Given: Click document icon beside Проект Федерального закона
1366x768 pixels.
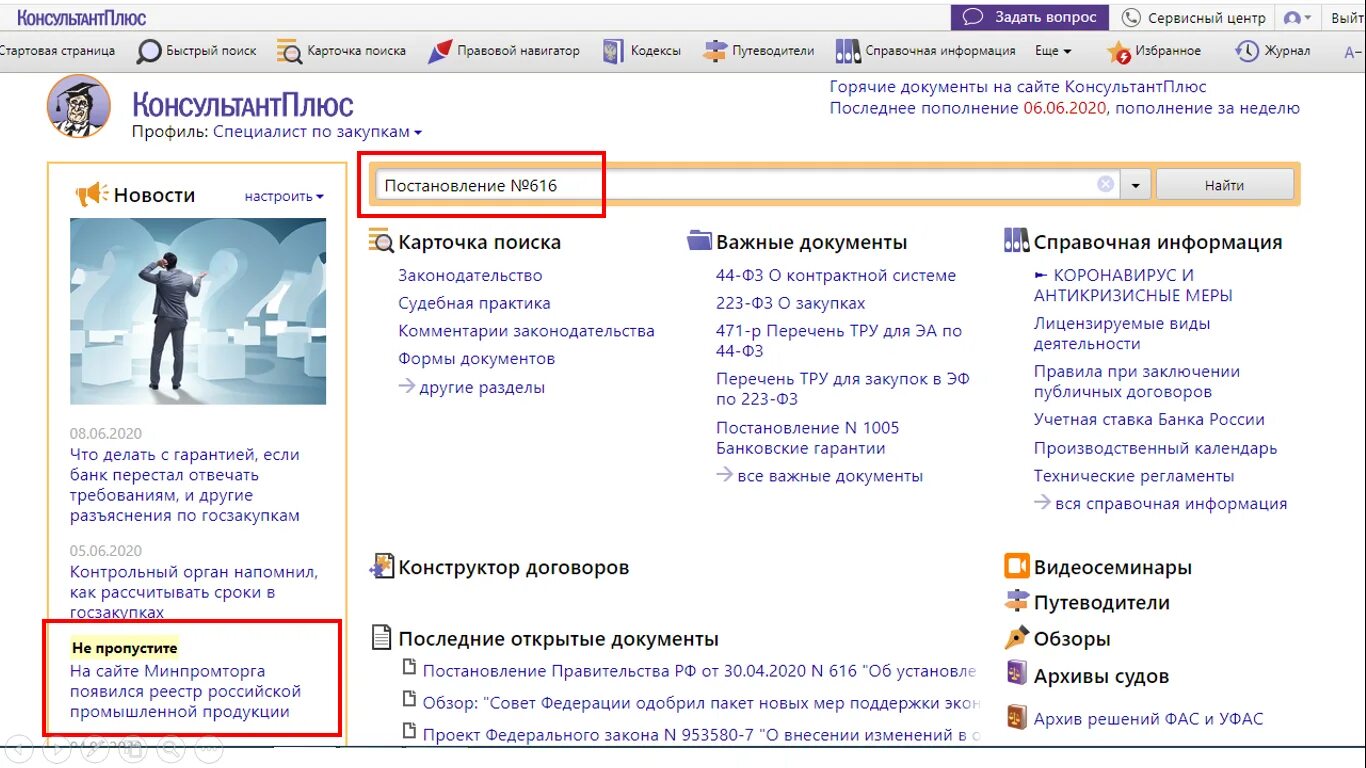Looking at the screenshot, I should (x=409, y=731).
